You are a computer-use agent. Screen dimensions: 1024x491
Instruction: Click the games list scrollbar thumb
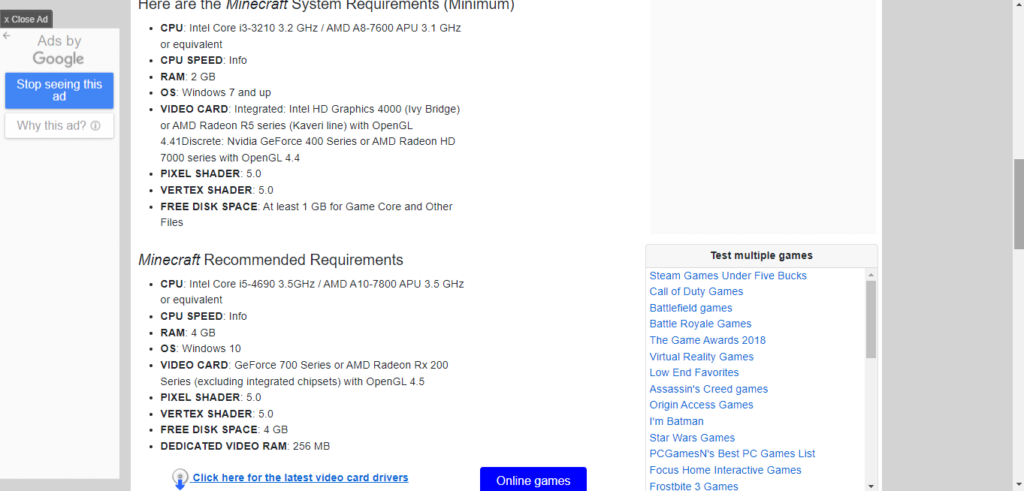pyautogui.click(x=871, y=319)
